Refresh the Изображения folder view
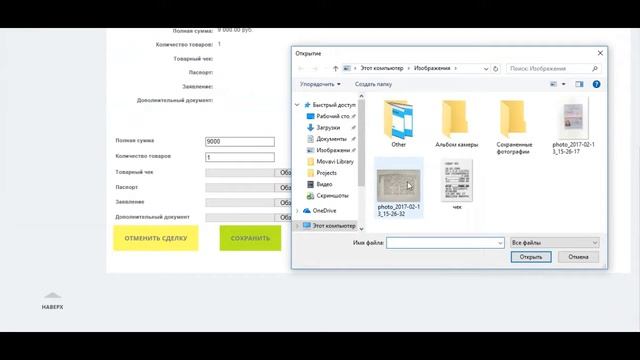Screen dimensions: 640x360 pos(496,69)
